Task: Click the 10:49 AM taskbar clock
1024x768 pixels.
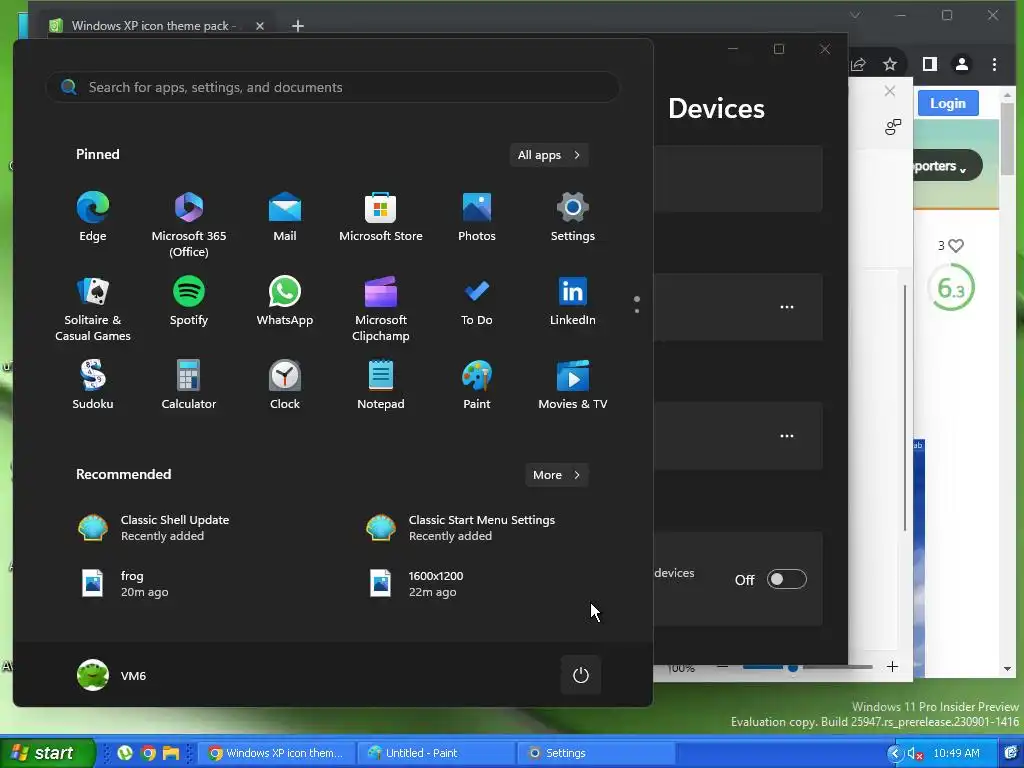Action: tap(956, 753)
